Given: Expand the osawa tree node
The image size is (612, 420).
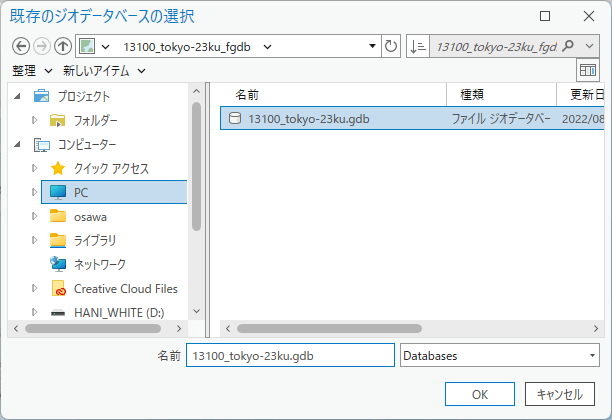Looking at the screenshot, I should [x=34, y=216].
